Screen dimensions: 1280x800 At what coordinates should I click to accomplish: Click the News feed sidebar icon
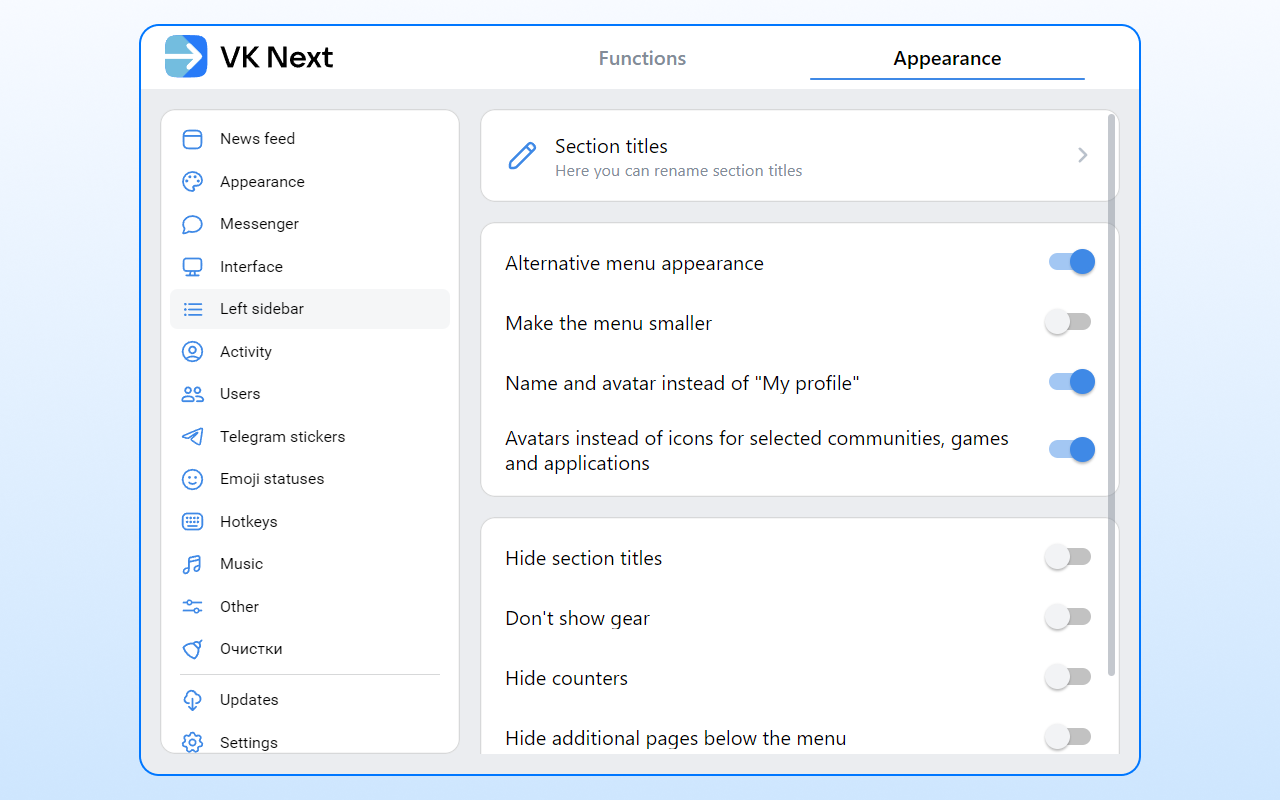[x=192, y=139]
